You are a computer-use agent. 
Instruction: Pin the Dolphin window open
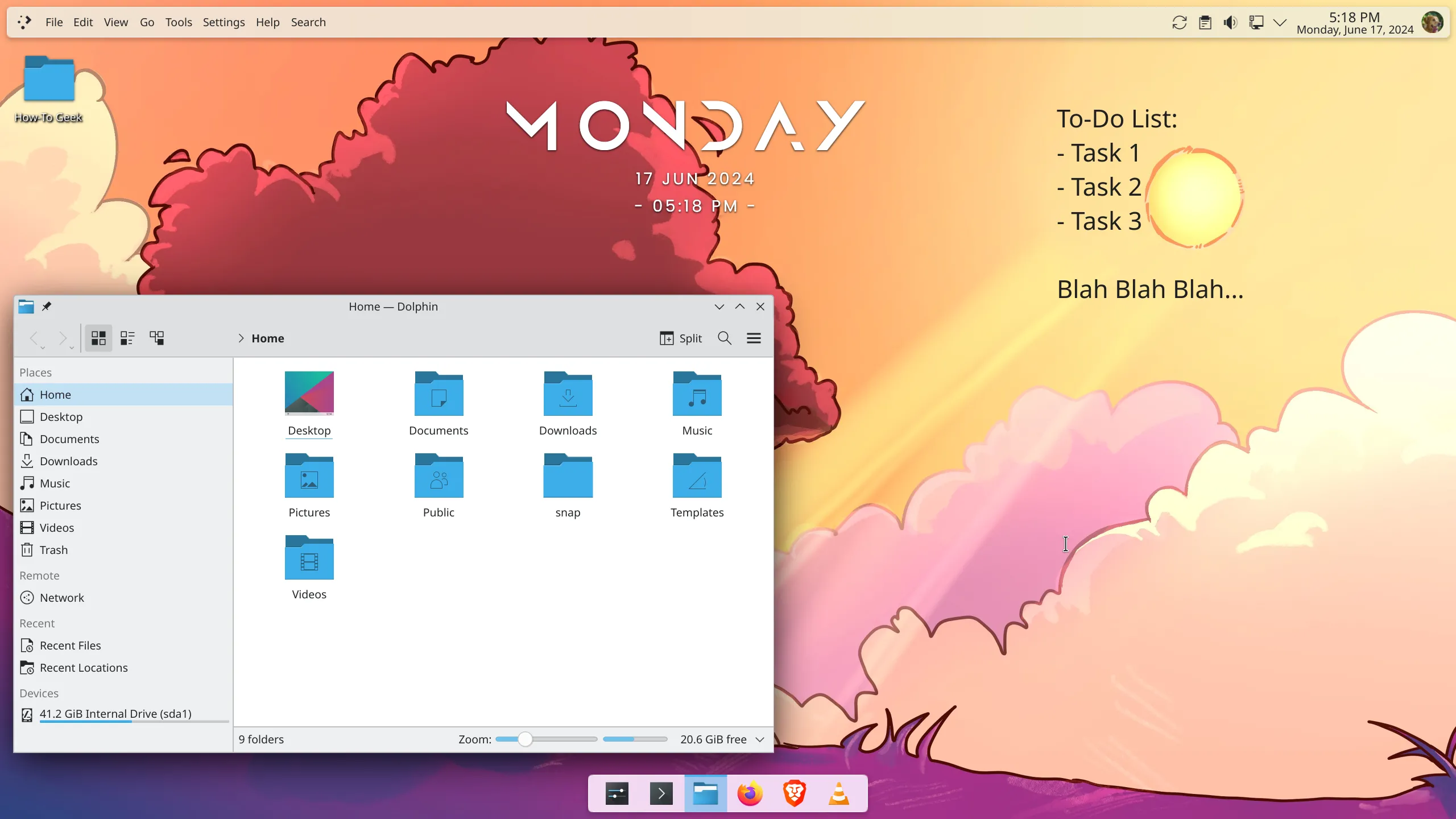pos(47,306)
